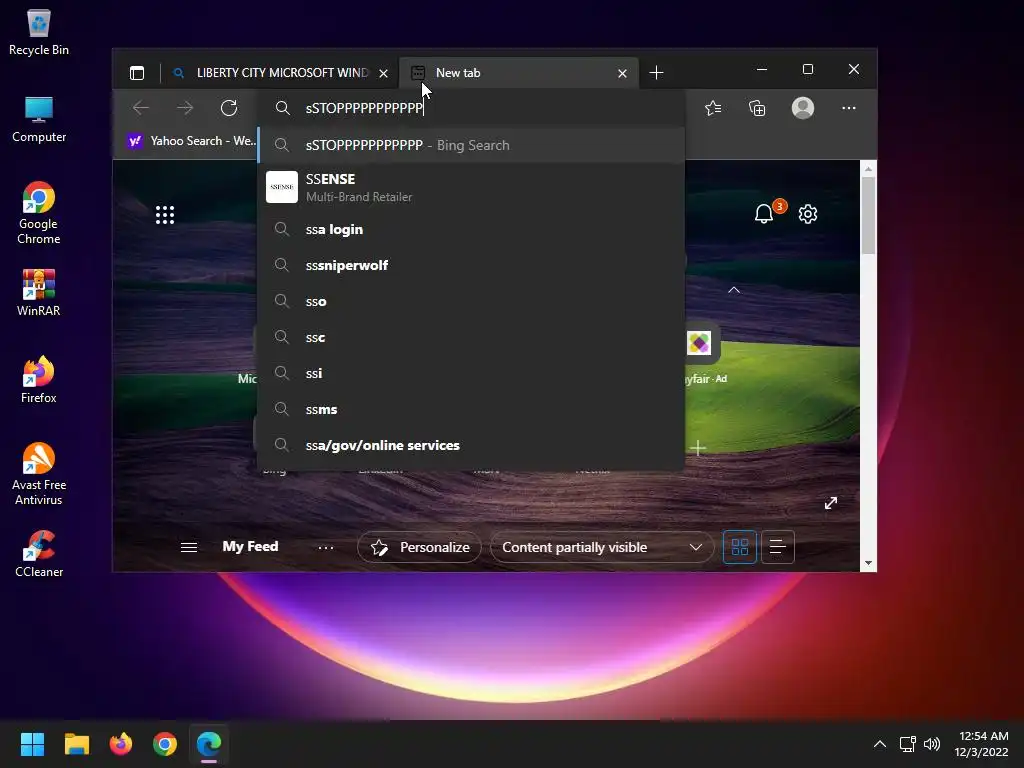
Task: Open the feed more options ellipsis
Action: [326, 547]
